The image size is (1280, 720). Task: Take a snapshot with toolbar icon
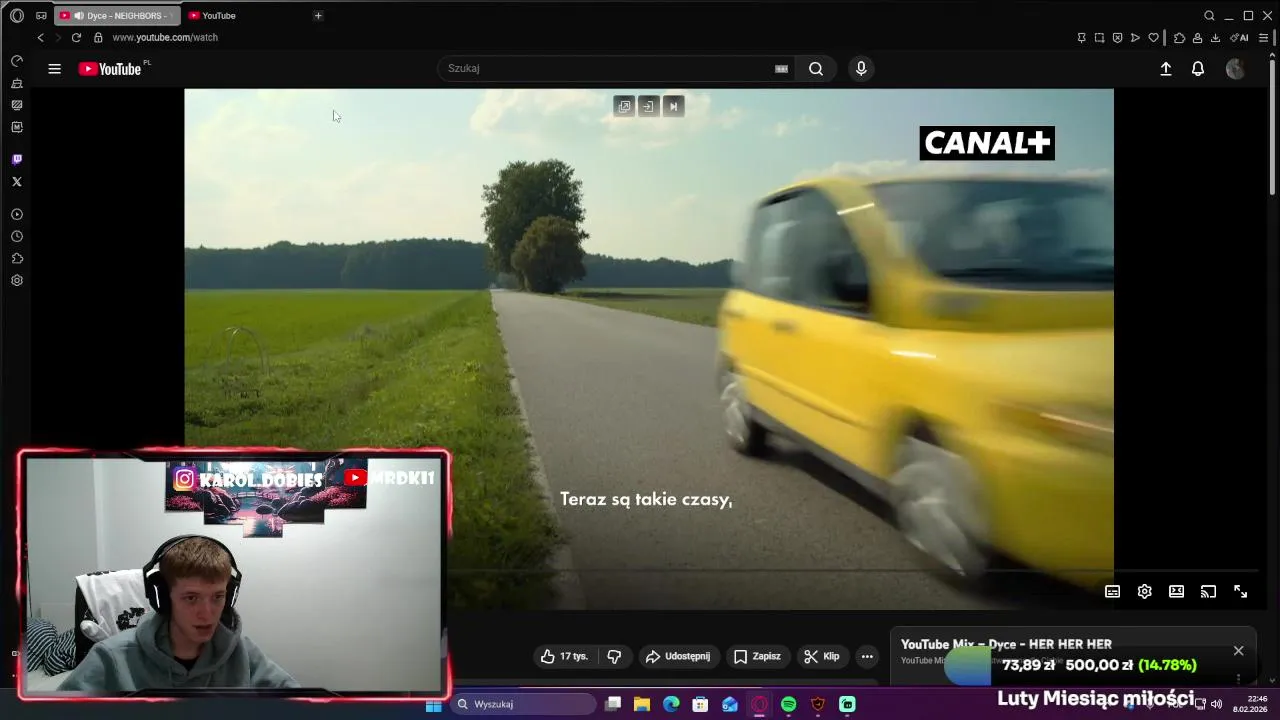(1099, 38)
